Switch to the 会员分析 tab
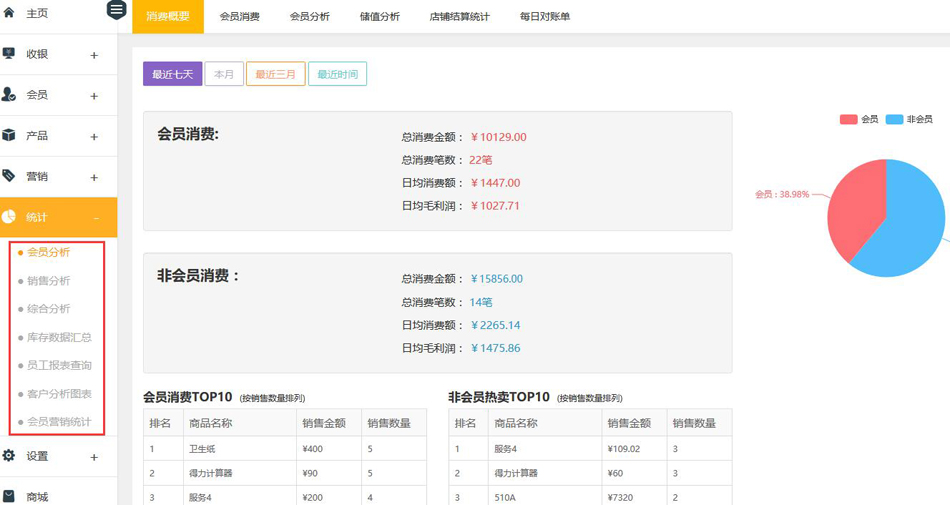The width and height of the screenshot is (950, 505). click(309, 17)
